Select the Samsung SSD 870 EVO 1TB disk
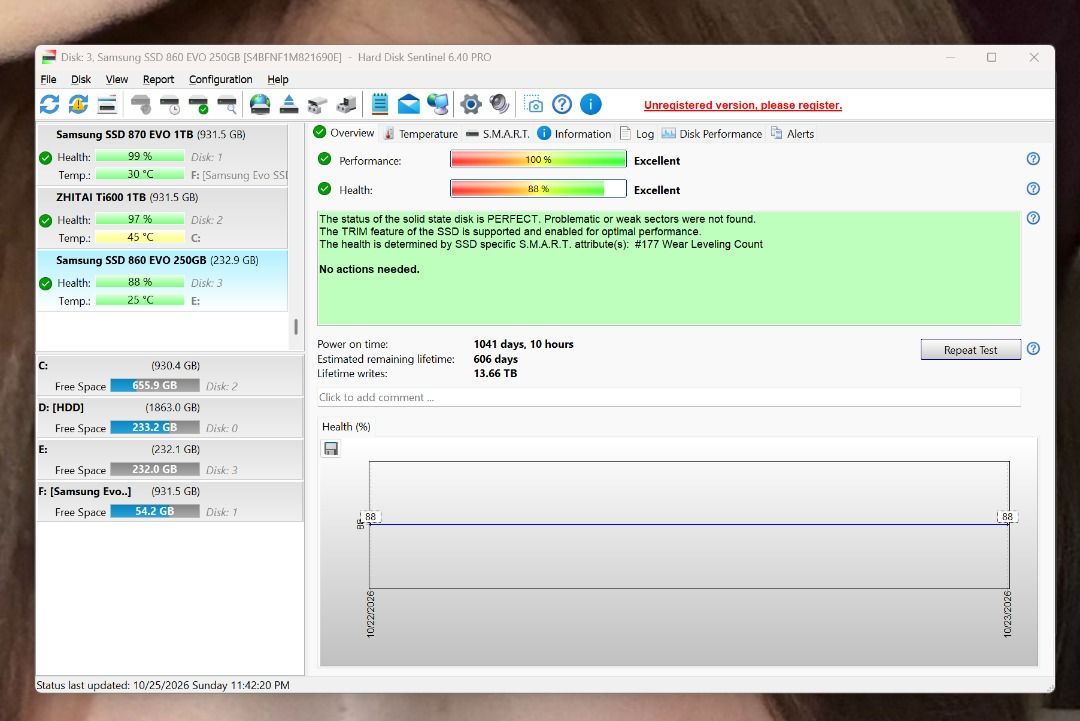Screen dimensions: 1080x721 pos(162,155)
